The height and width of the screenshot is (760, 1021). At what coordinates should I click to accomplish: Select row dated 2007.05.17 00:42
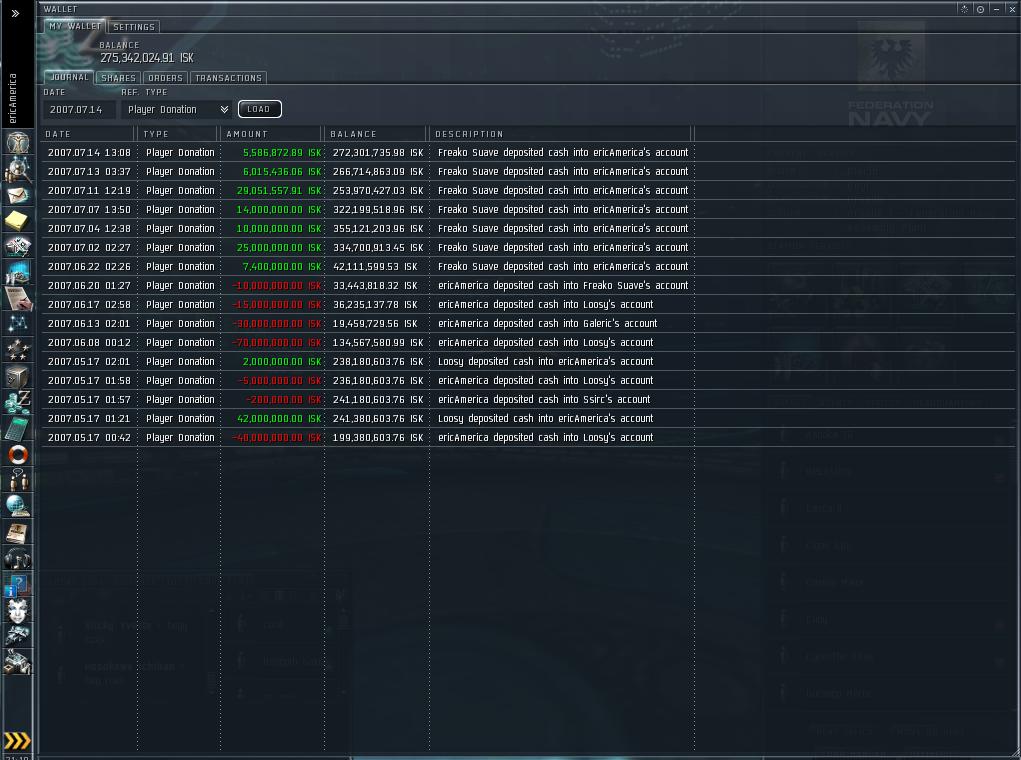(528, 438)
